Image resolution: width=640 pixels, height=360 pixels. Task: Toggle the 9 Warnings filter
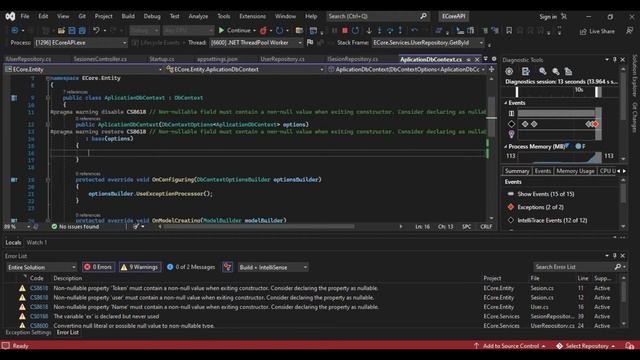point(140,267)
